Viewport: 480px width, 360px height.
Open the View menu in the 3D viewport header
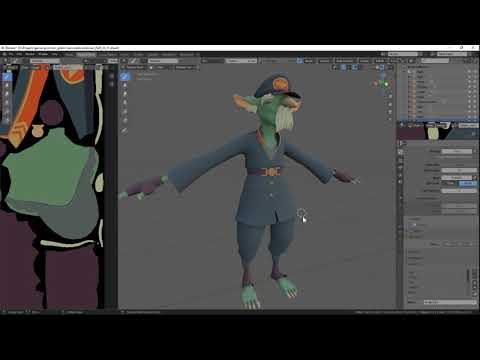coord(160,67)
